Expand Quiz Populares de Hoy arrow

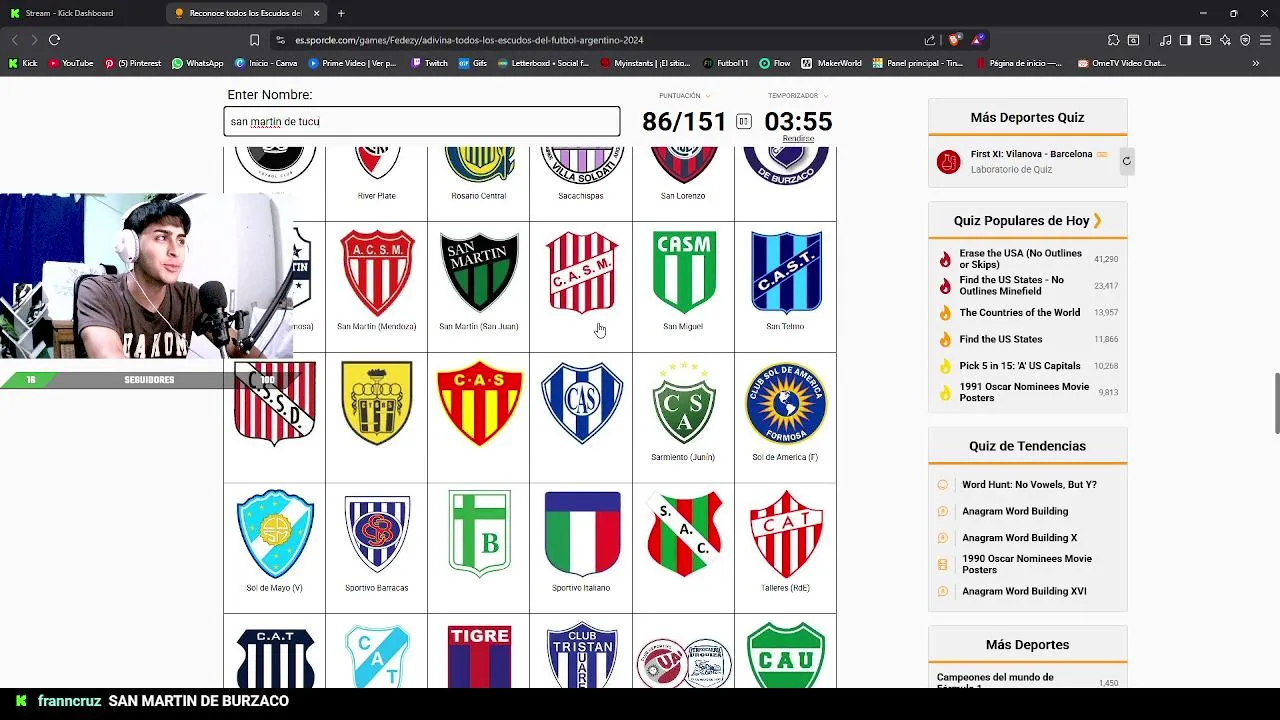pyautogui.click(x=1097, y=220)
